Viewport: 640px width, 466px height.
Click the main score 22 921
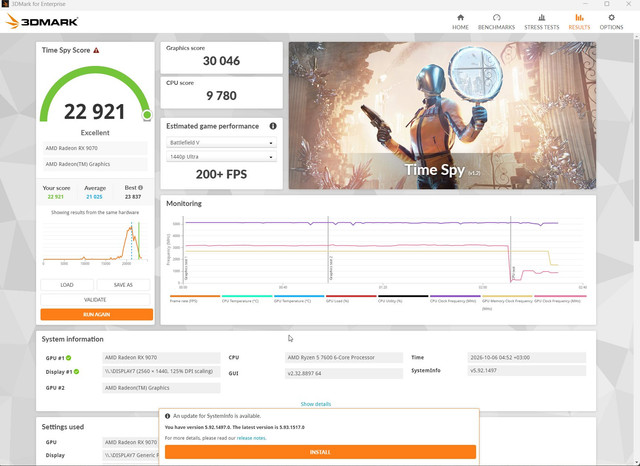pos(94,111)
